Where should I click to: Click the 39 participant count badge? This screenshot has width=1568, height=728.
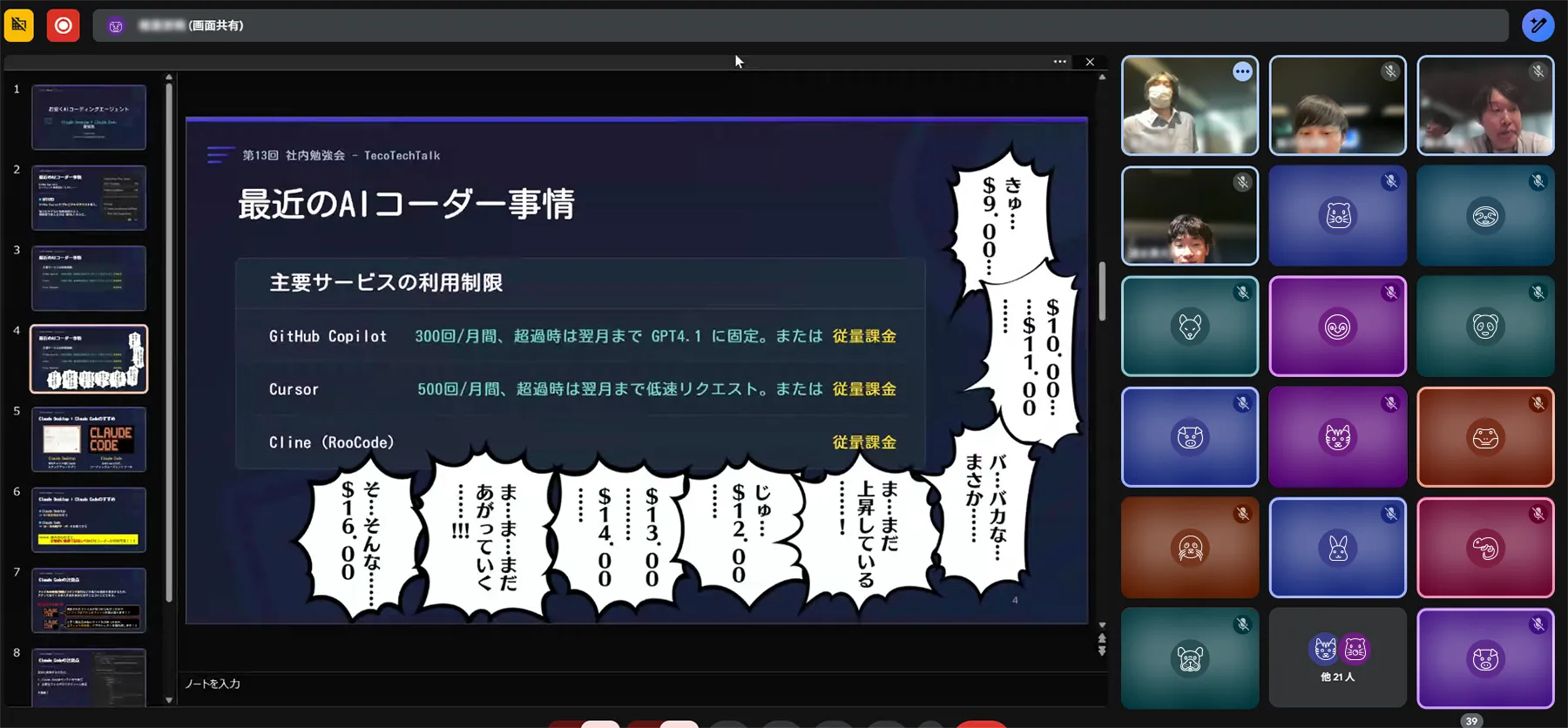1471,721
